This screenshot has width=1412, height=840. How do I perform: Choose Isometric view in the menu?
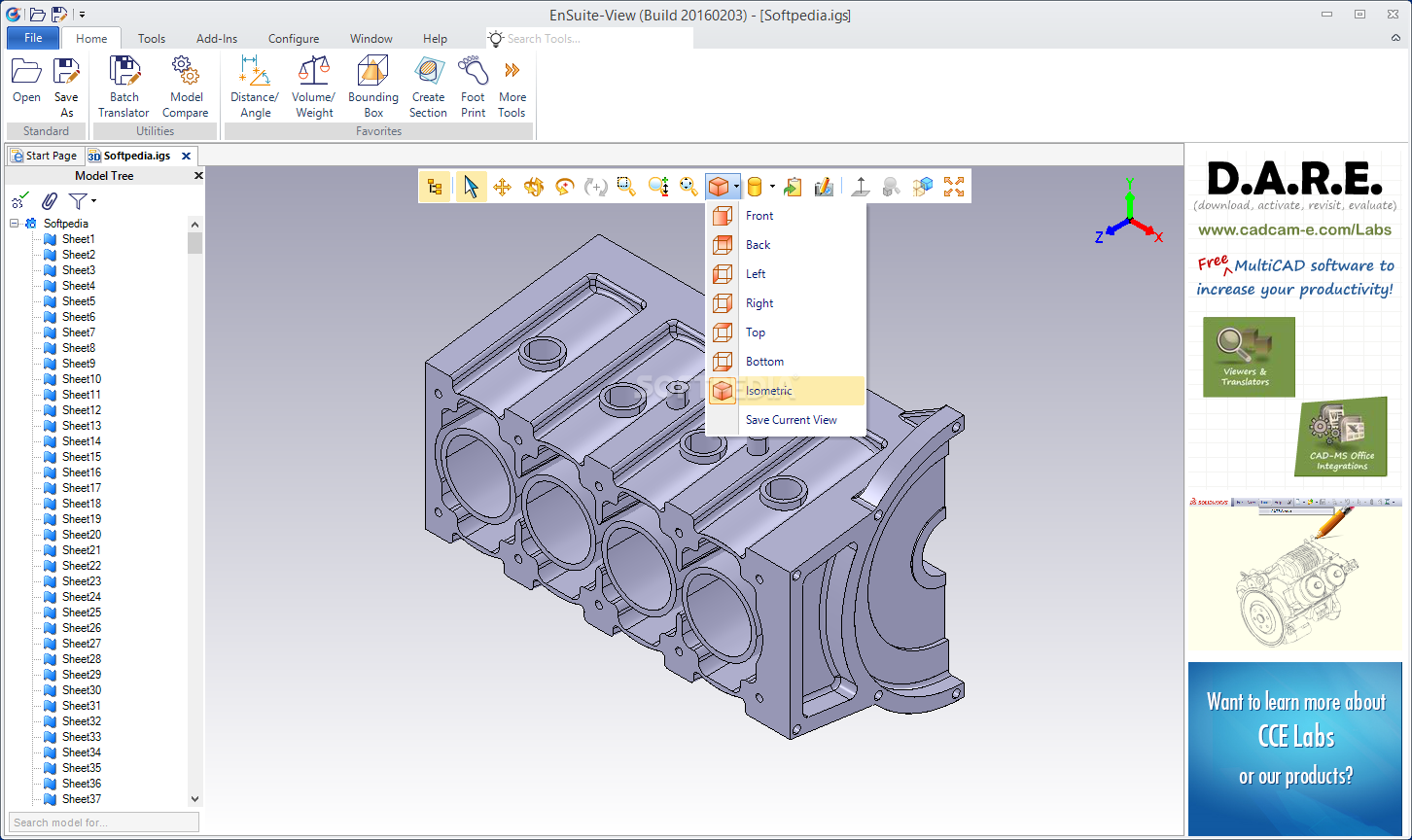(786, 391)
